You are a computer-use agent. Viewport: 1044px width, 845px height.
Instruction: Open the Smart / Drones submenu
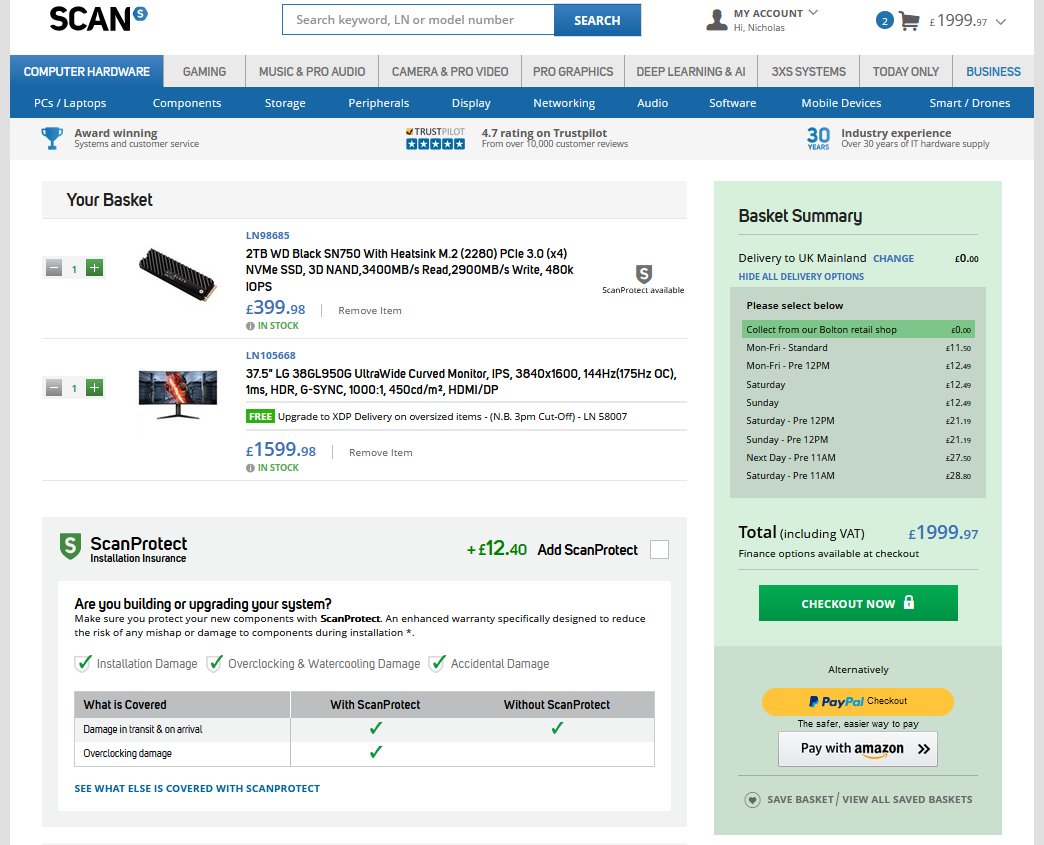[969, 103]
